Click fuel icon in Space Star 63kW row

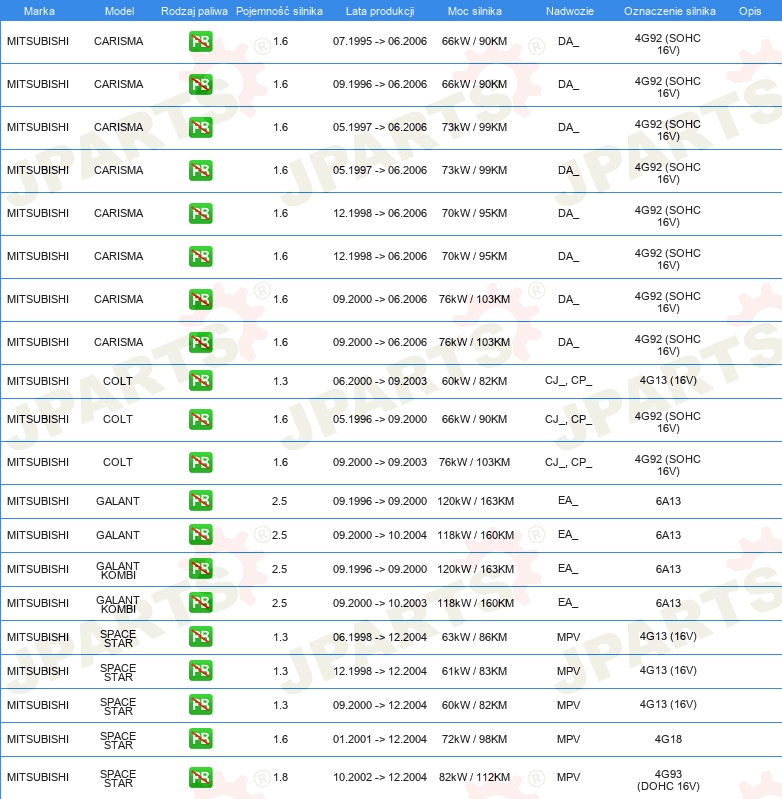click(201, 637)
